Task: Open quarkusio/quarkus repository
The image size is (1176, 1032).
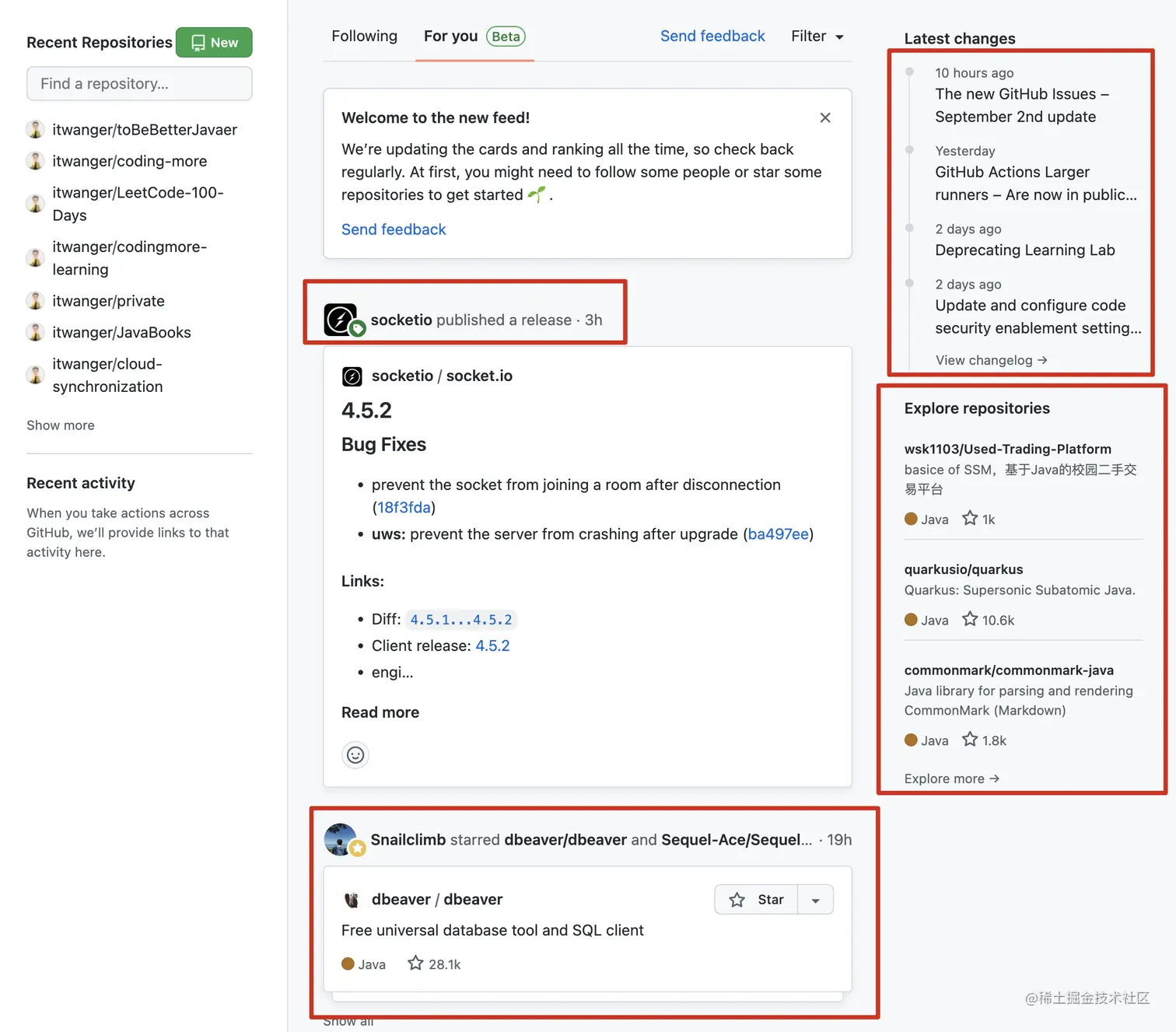Action: click(x=964, y=569)
